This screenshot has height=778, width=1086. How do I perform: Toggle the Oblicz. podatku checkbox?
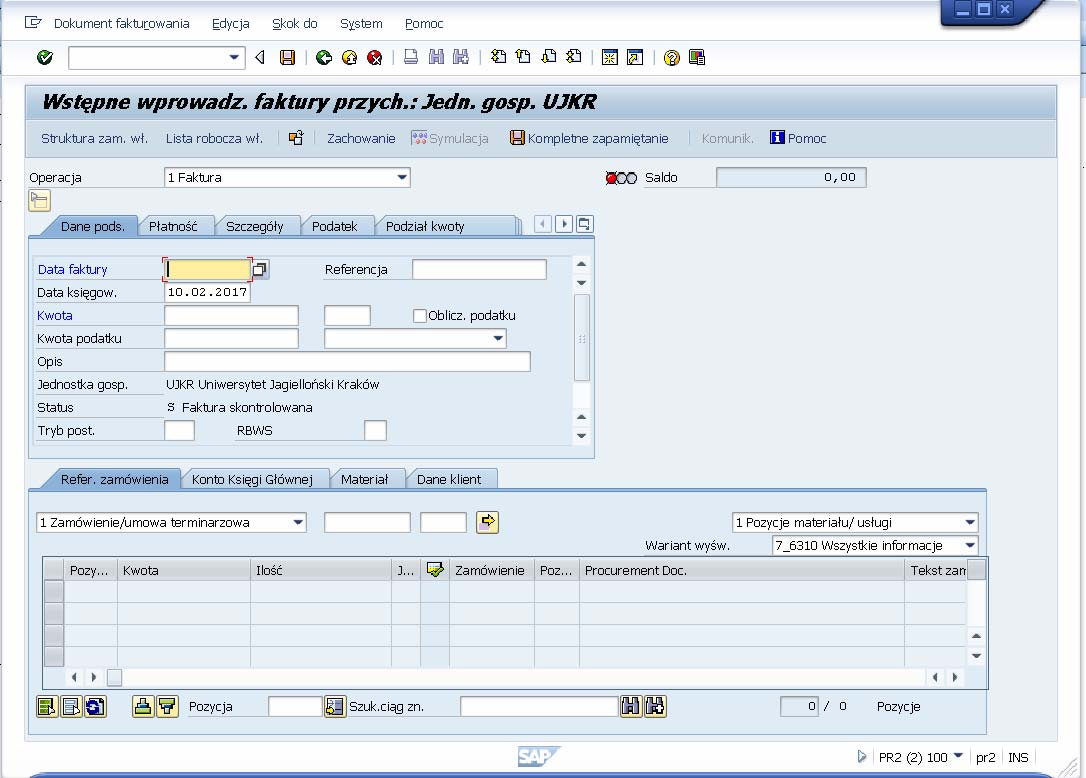(x=420, y=316)
